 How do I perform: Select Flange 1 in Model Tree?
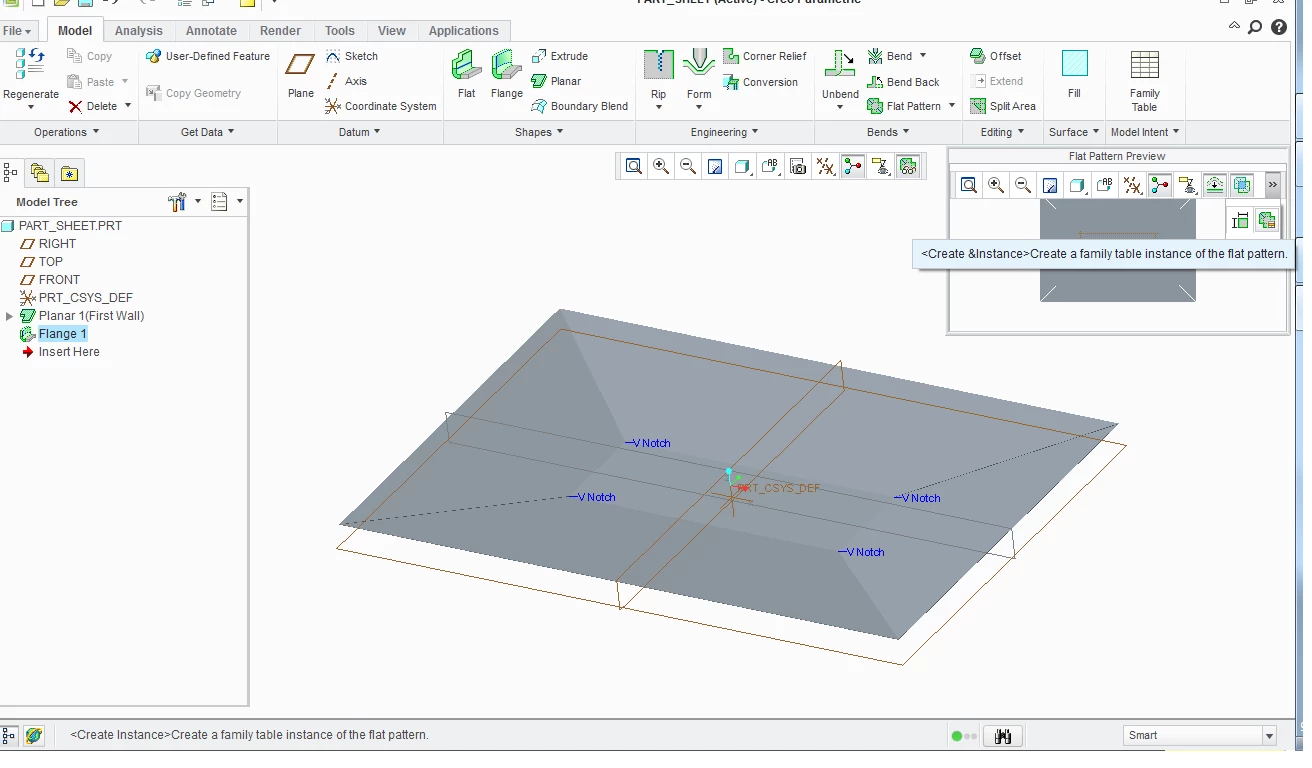[63, 334]
